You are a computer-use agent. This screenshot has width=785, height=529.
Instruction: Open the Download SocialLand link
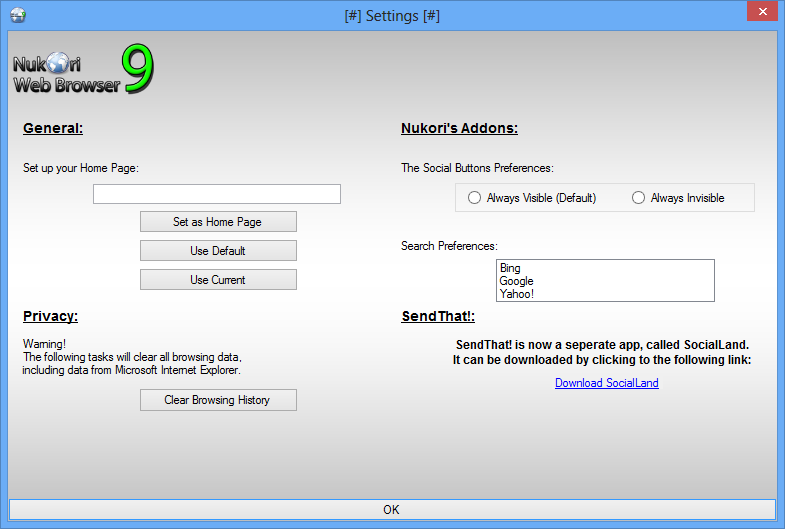(x=607, y=383)
